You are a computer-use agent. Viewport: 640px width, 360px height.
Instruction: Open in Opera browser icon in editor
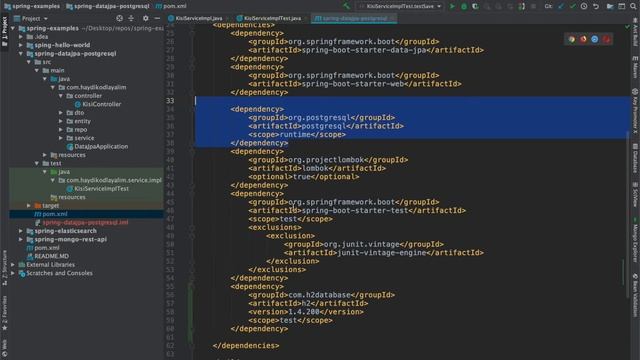(607, 39)
